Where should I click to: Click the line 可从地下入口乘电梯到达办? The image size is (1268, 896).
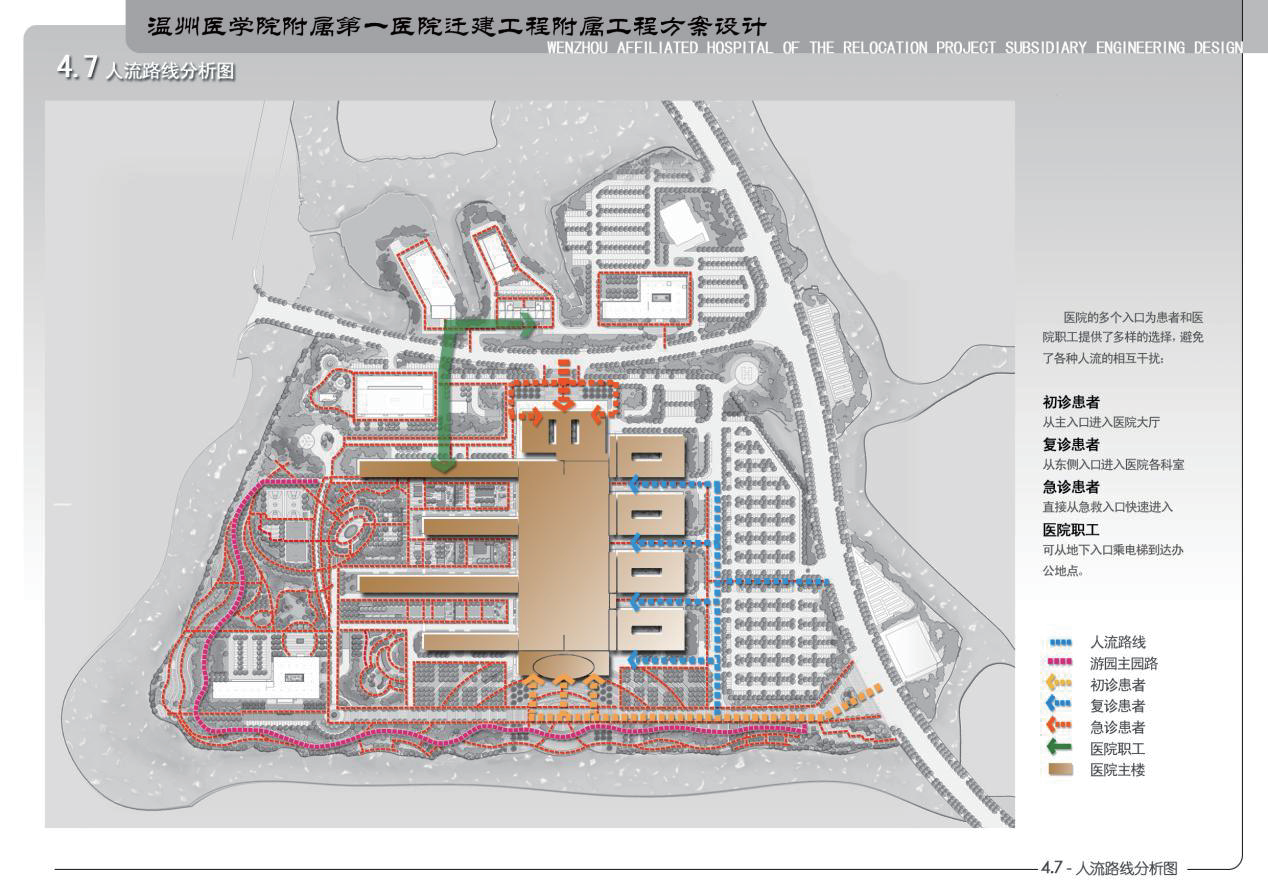tap(1114, 550)
